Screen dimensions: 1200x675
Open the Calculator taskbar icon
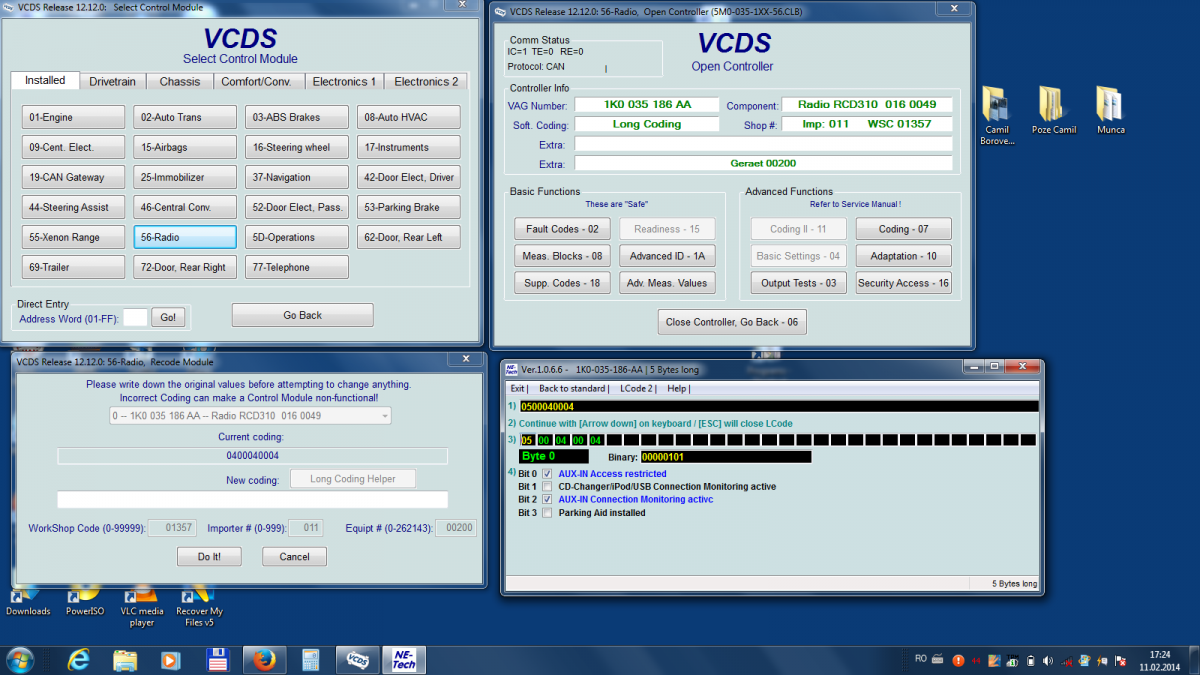click(310, 659)
